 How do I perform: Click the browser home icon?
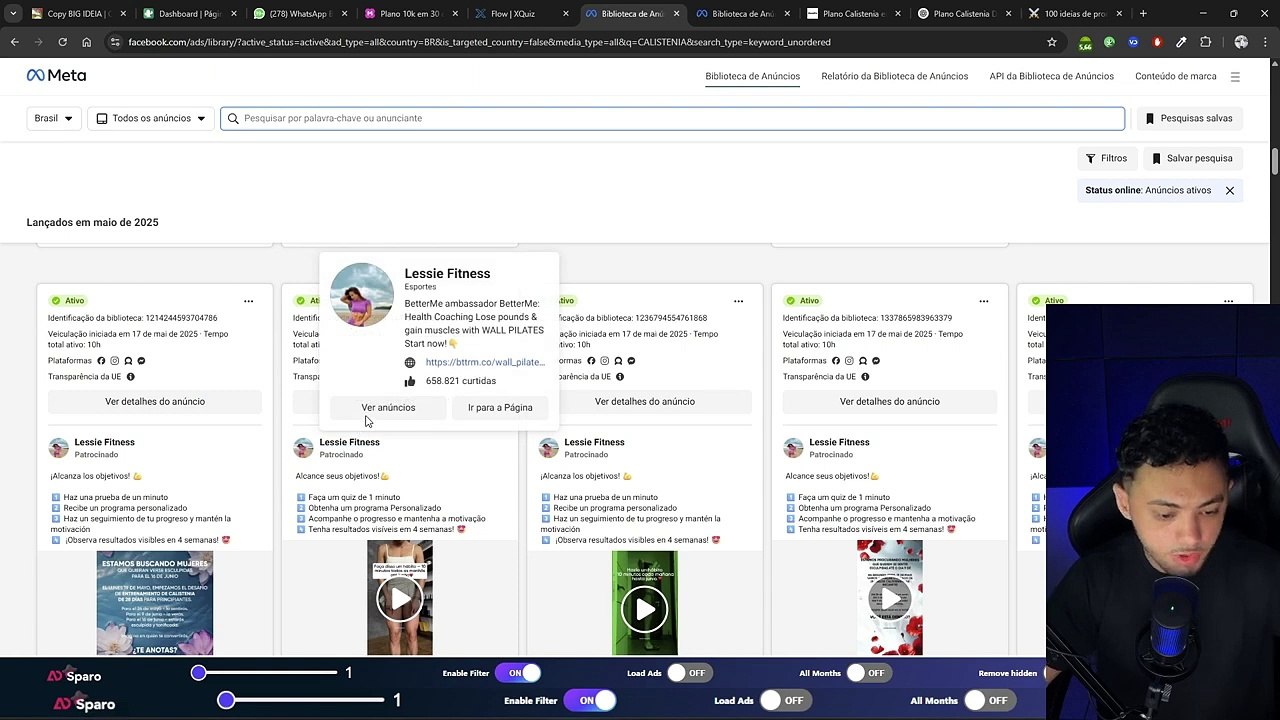pos(86,42)
